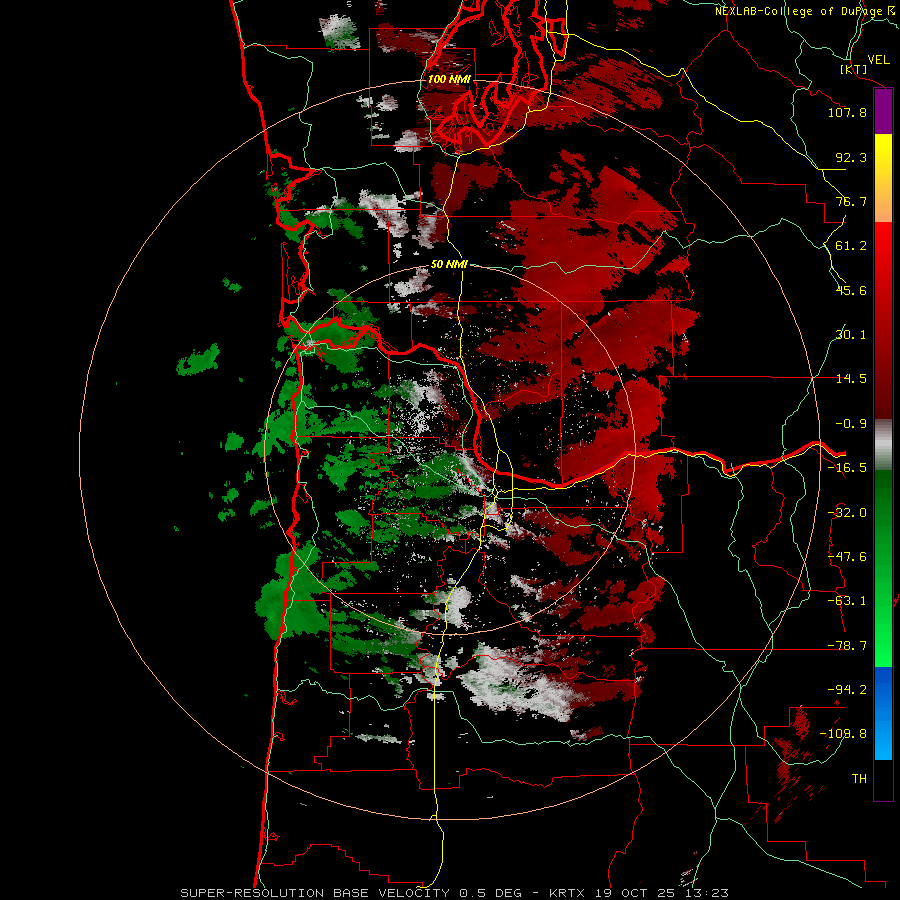Viewport: 900px width, 900px height.
Task: Click the -0.9 scale value
Action: pyautogui.click(x=851, y=424)
